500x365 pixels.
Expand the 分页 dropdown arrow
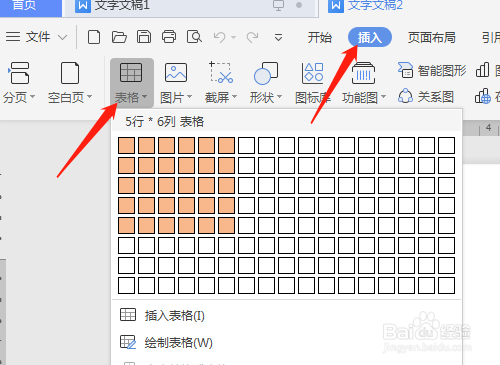point(32,97)
